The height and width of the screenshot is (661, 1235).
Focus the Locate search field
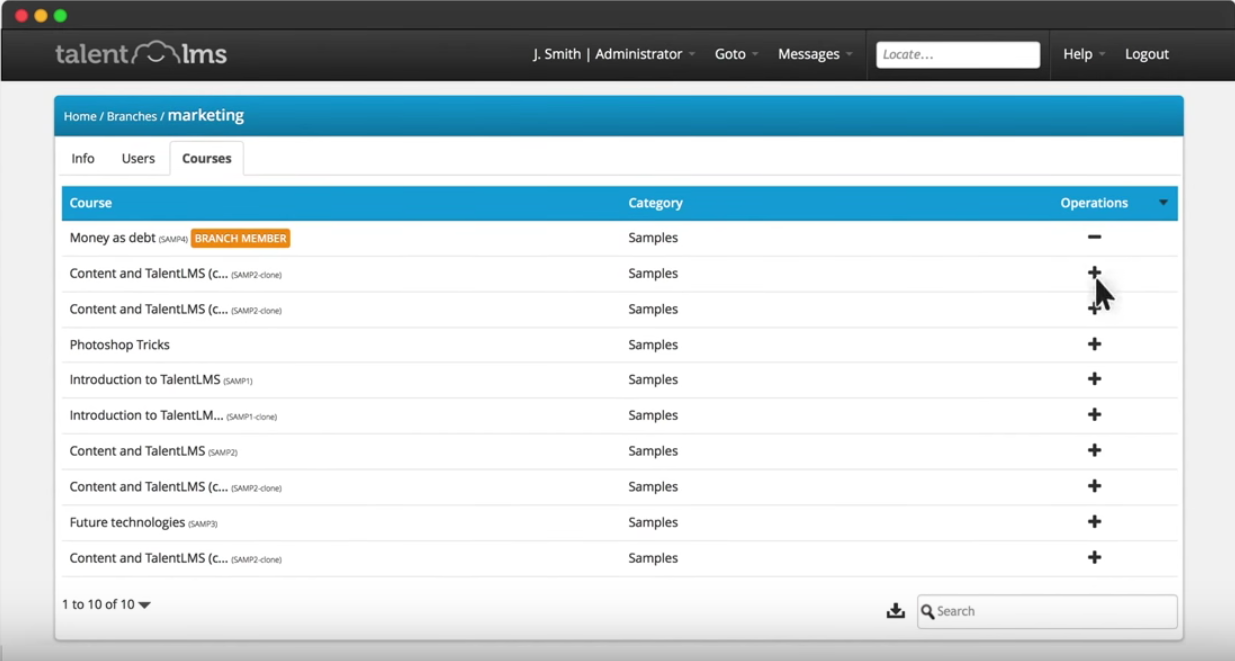click(x=958, y=54)
